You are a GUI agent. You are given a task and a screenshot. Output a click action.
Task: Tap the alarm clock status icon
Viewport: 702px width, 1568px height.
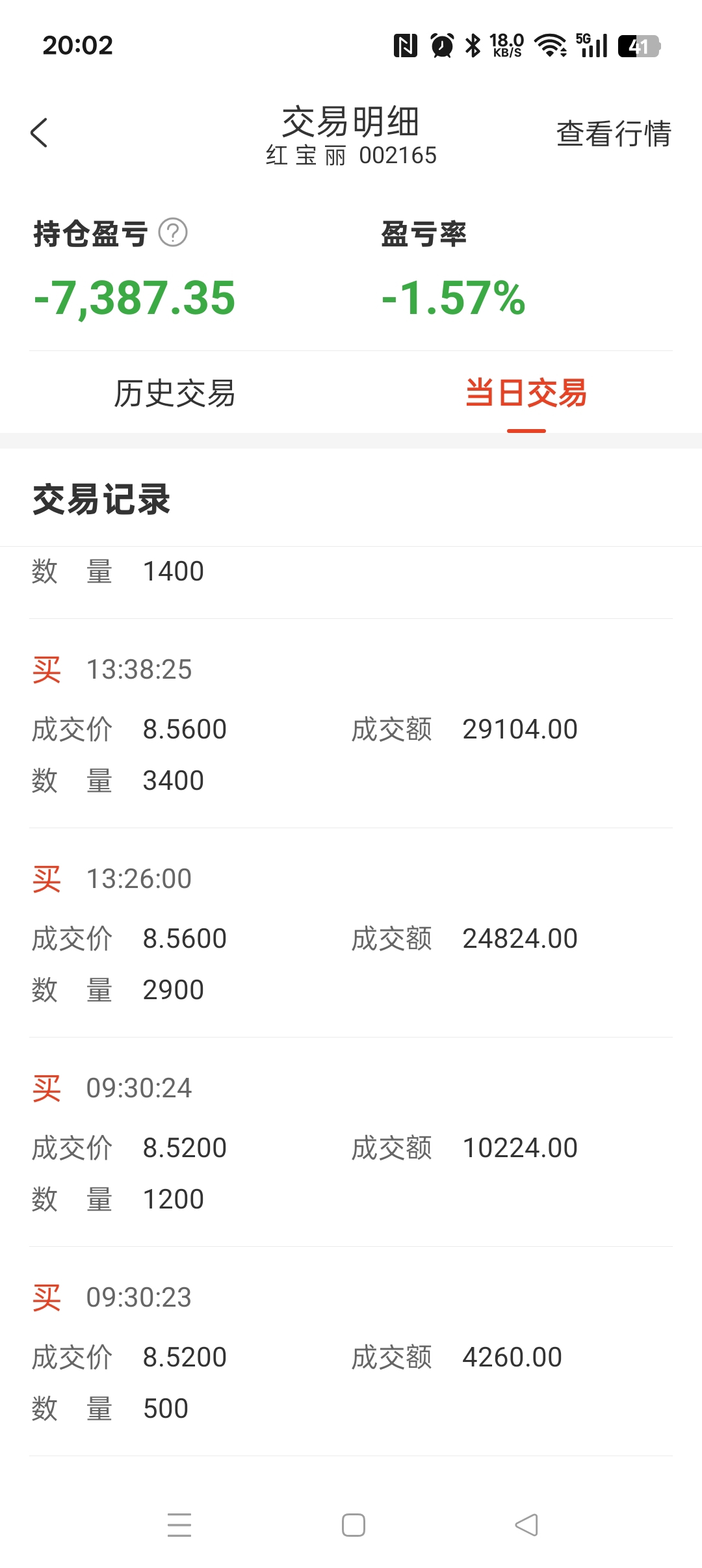(442, 46)
